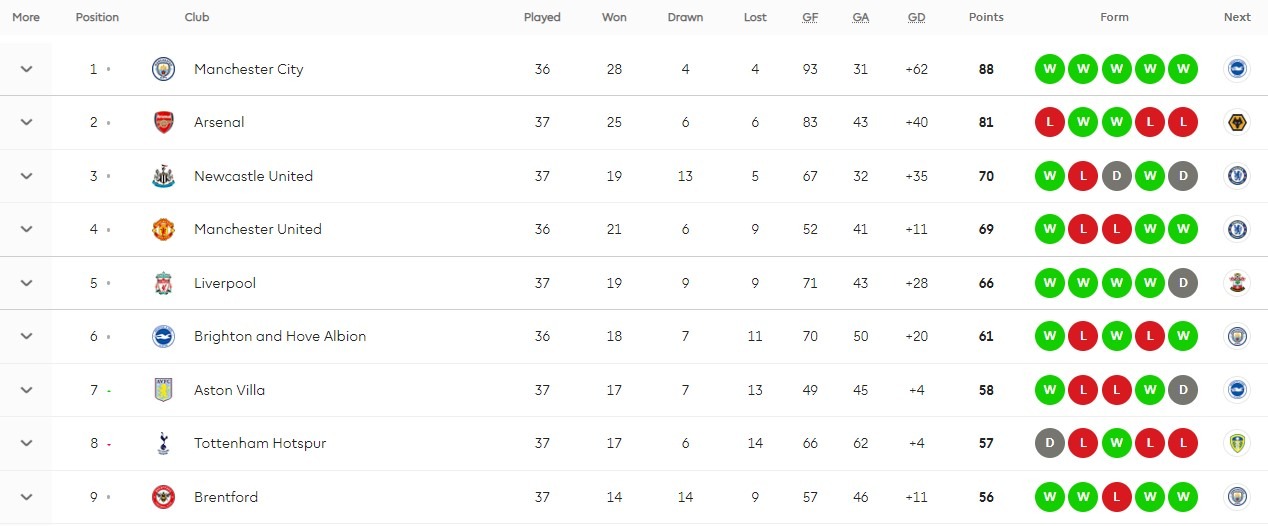Open Arsenal's next opponent Wolves crest
This screenshot has width=1268, height=526.
click(x=1237, y=122)
